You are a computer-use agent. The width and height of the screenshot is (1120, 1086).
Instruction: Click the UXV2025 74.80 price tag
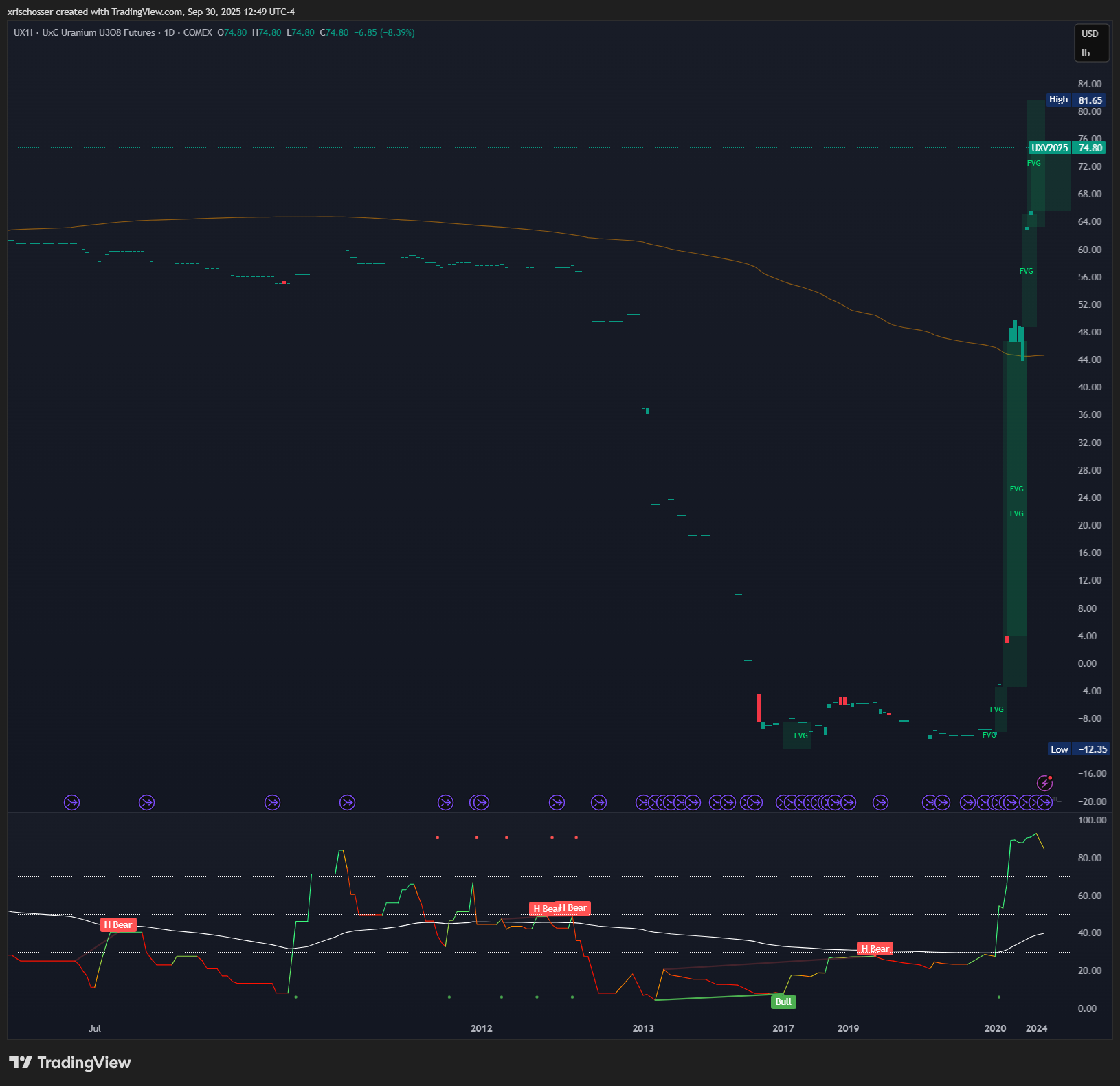pyautogui.click(x=1067, y=148)
